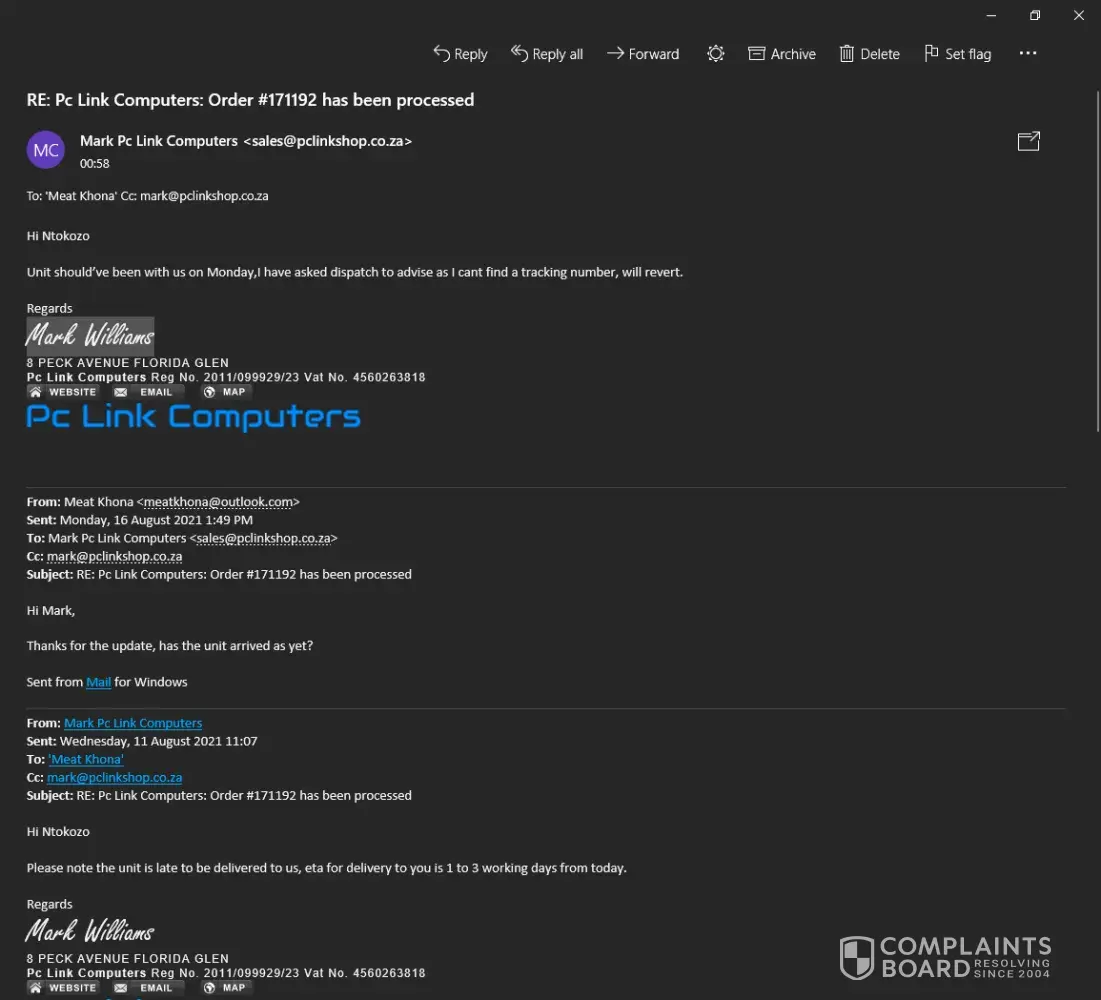The width and height of the screenshot is (1101, 1000).
Task: Click the 'Meat Khona' recipient link
Action: click(86, 759)
